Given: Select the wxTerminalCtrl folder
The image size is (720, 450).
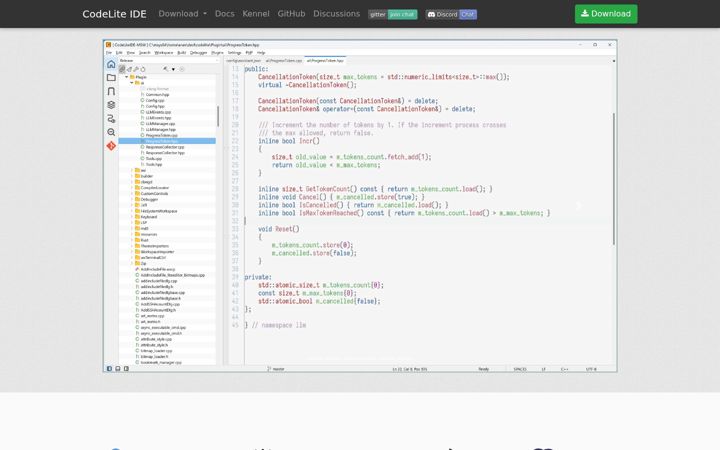Looking at the screenshot, I should point(151,258).
